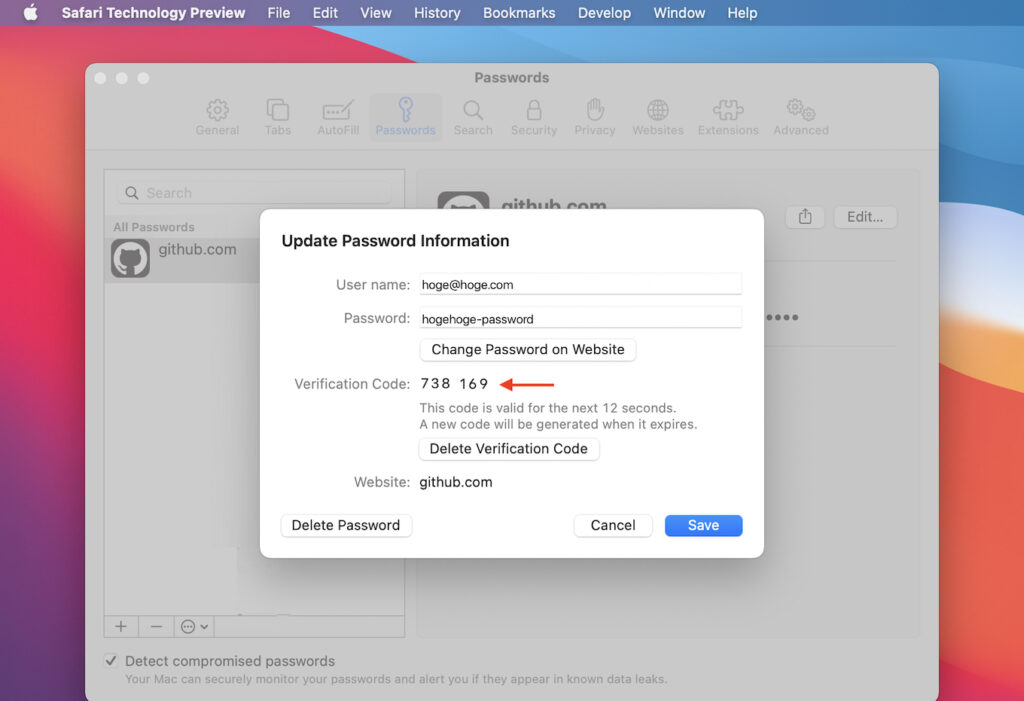
Task: Open the Bookmarks menu
Action: pyautogui.click(x=521, y=13)
